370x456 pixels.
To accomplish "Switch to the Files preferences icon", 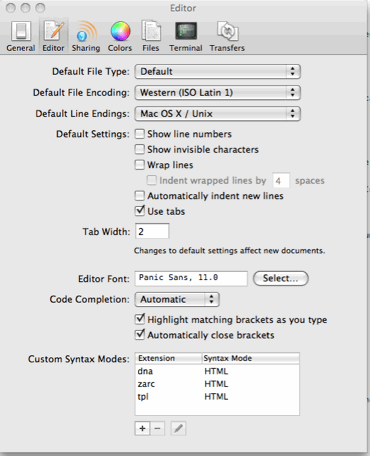I will click(151, 36).
